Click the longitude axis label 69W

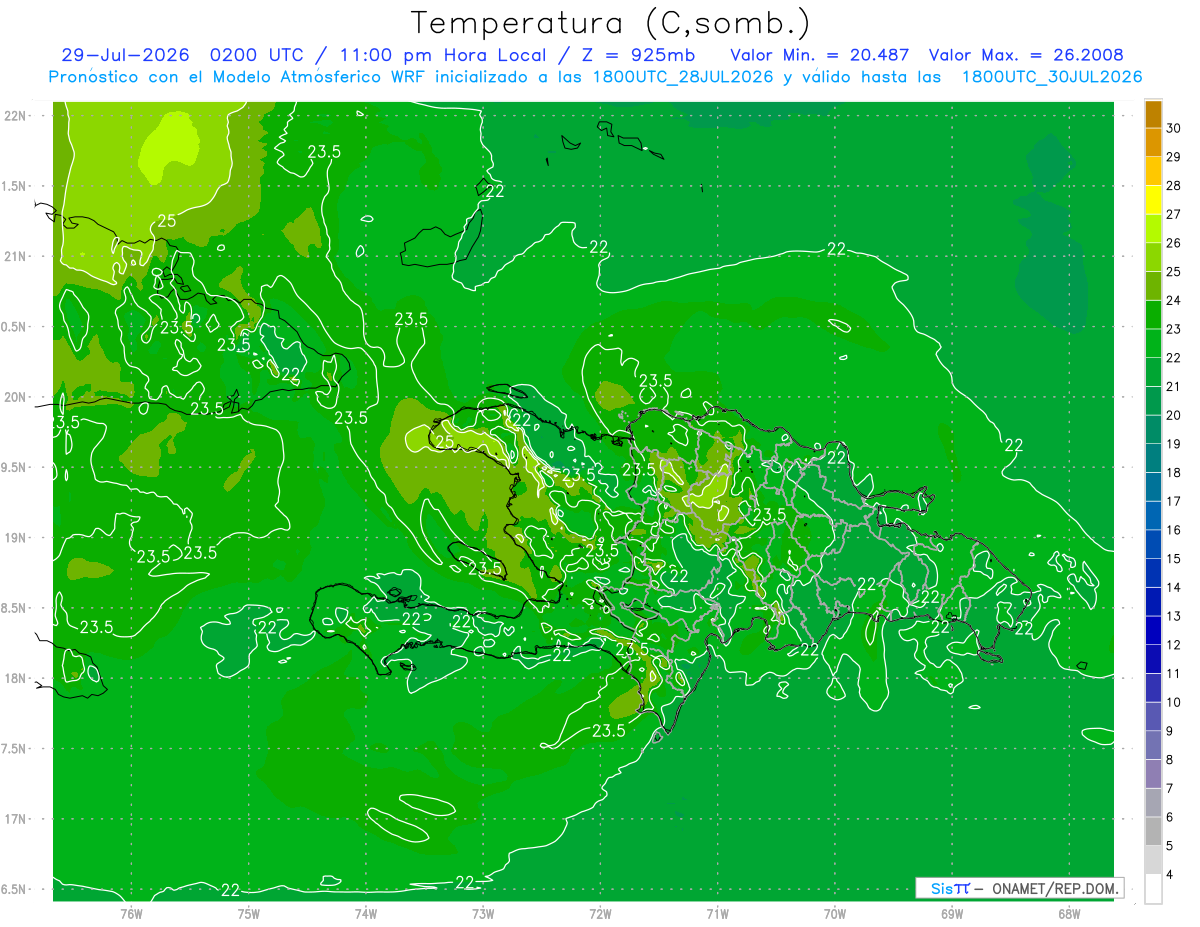(x=952, y=913)
